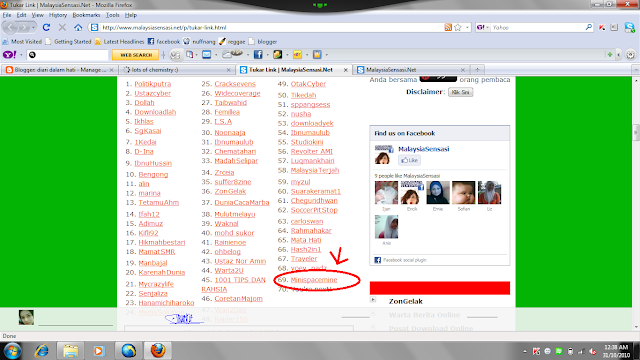640x360 pixels.
Task: Expand the Yahoo search engine dropdown
Action: click(x=483, y=27)
